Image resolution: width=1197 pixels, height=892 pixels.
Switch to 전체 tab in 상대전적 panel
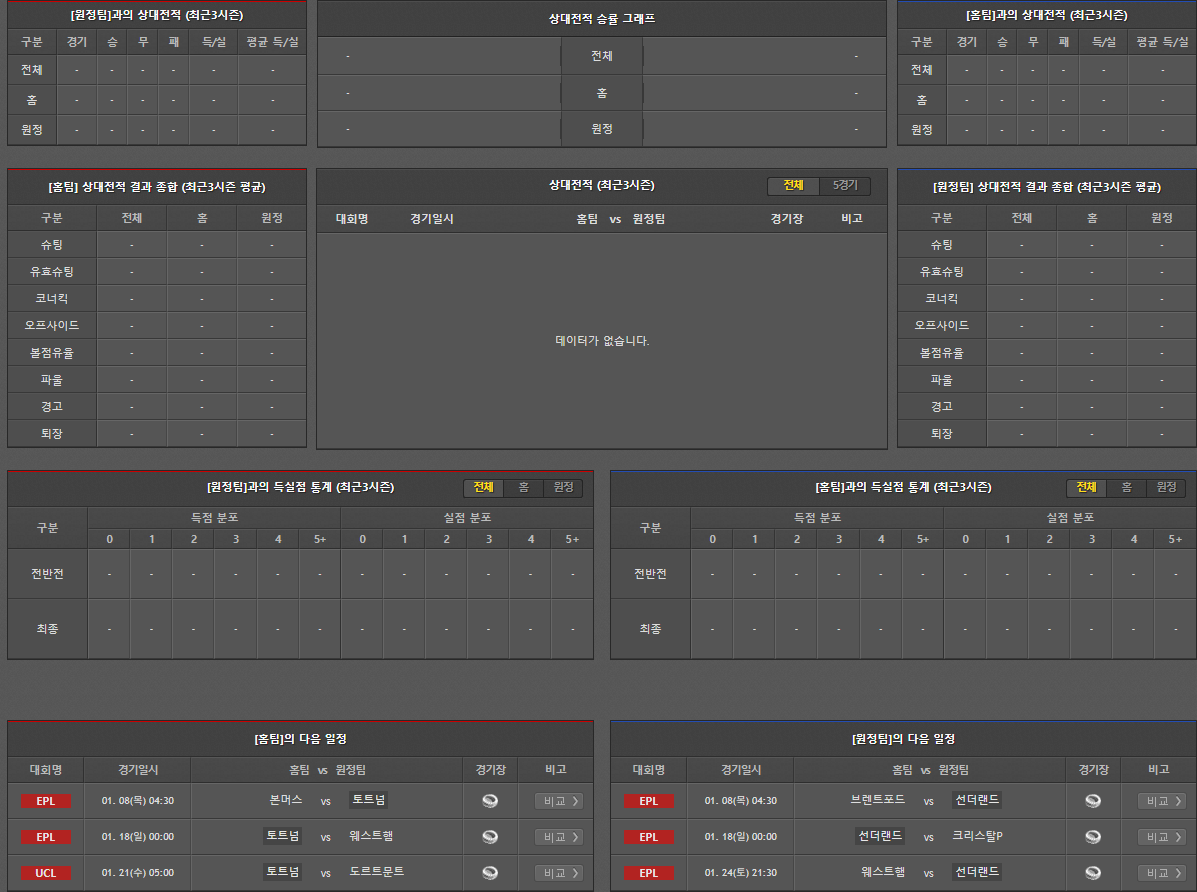coord(793,186)
